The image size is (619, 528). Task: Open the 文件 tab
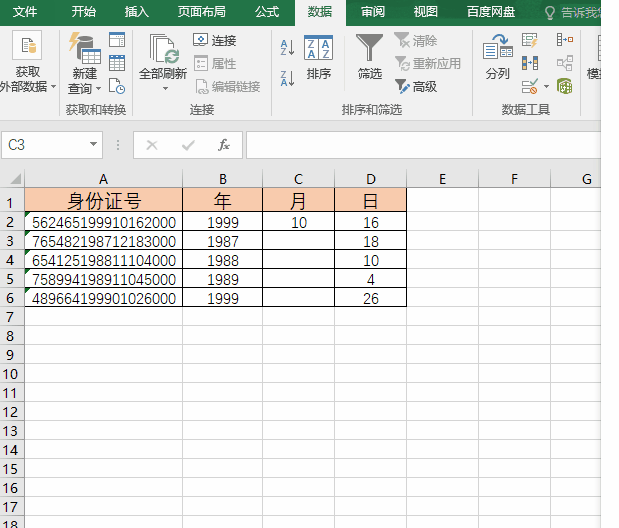coord(25,12)
